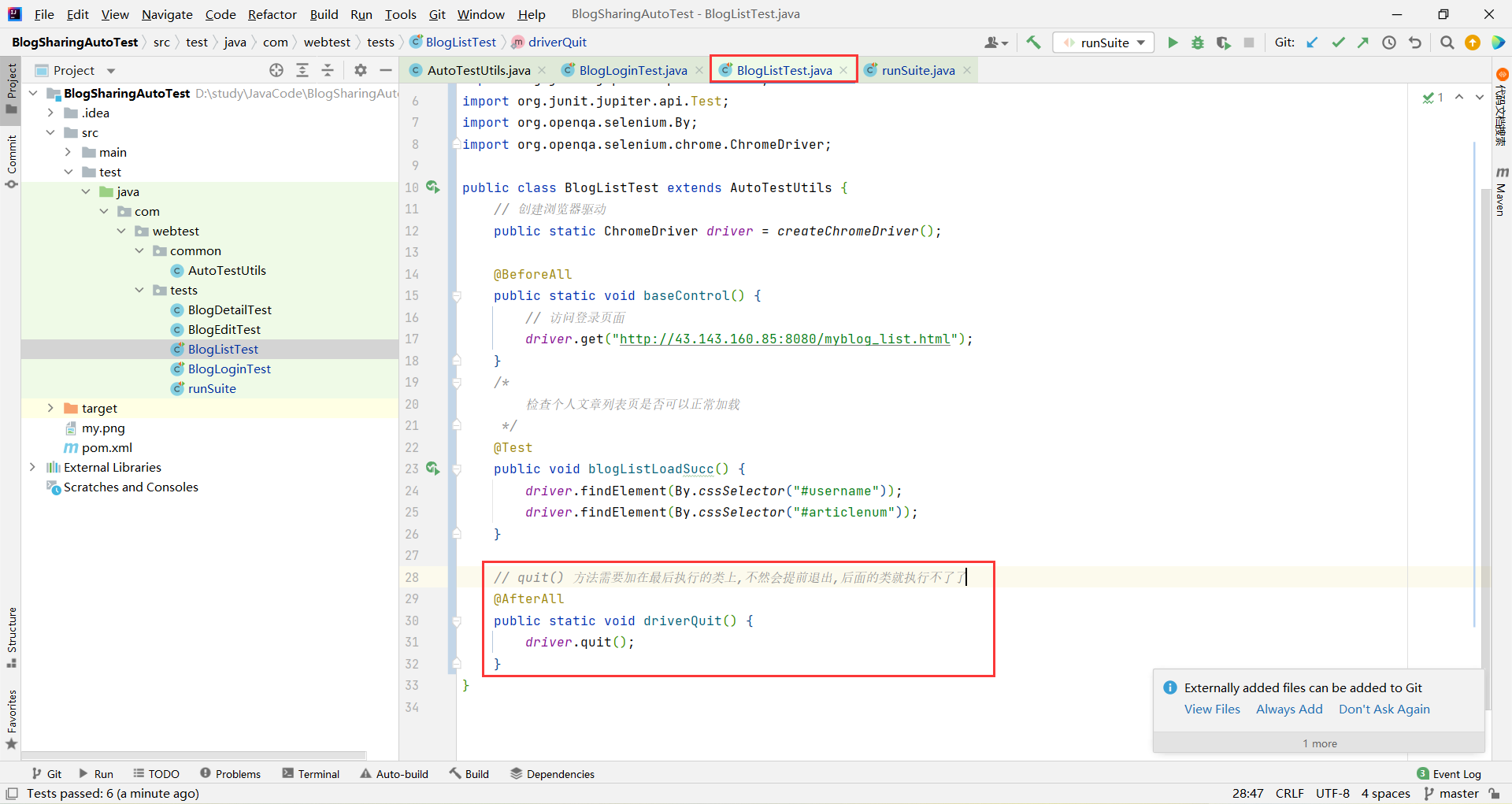Hide the Project panel with the minus icon
The image size is (1512, 804).
pos(386,70)
